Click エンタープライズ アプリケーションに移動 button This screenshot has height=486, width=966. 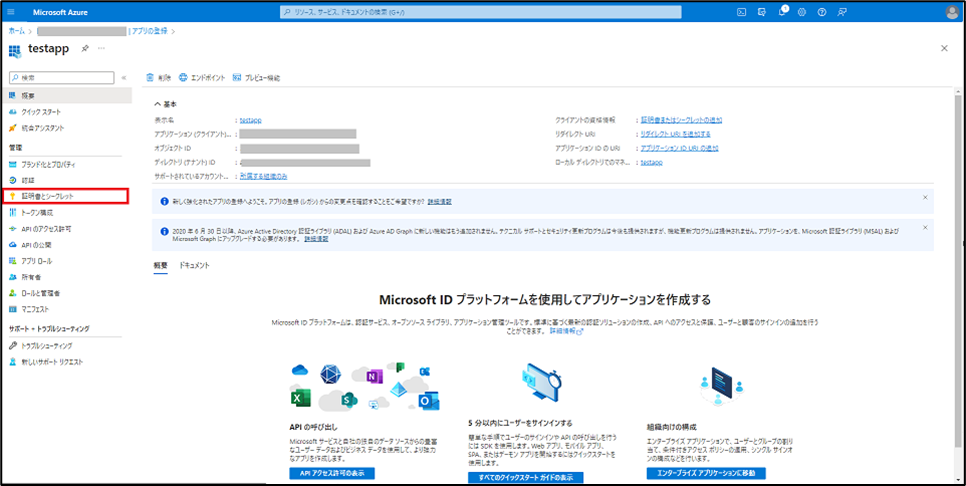point(706,473)
